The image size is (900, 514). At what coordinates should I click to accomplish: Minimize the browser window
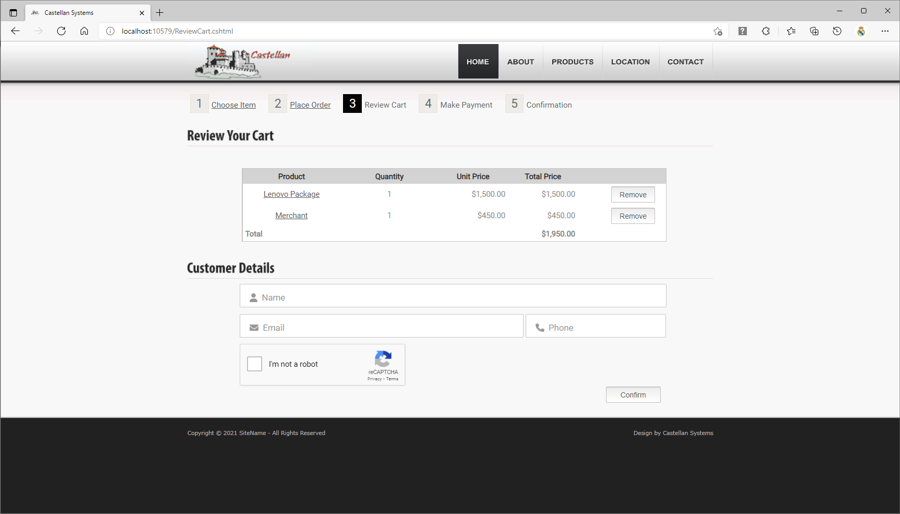coord(839,11)
